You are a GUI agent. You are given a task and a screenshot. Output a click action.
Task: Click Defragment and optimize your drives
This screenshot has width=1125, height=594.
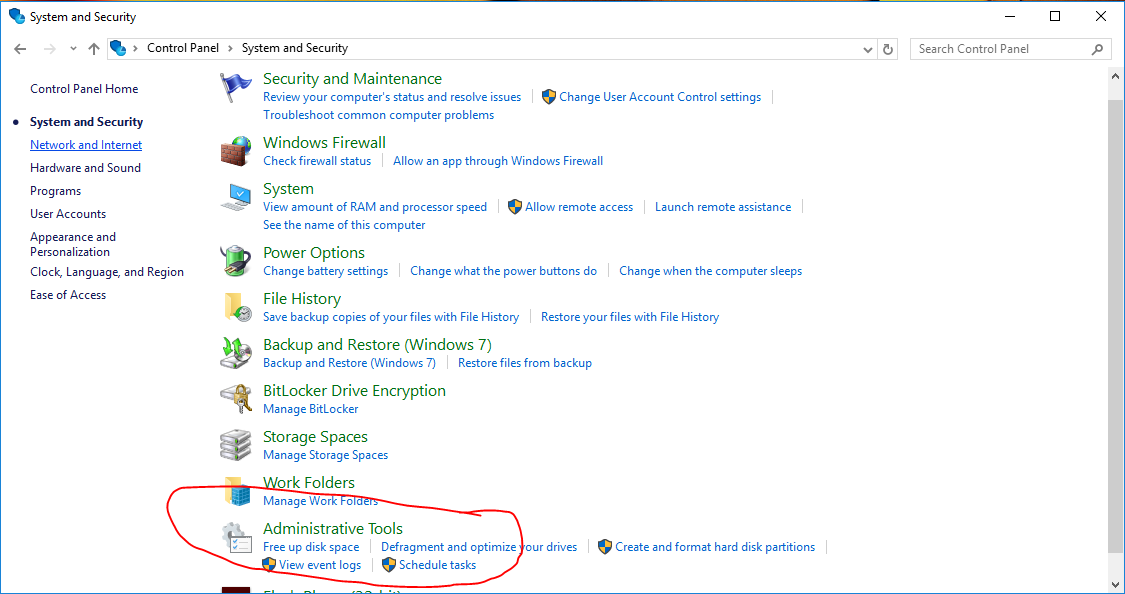point(479,547)
